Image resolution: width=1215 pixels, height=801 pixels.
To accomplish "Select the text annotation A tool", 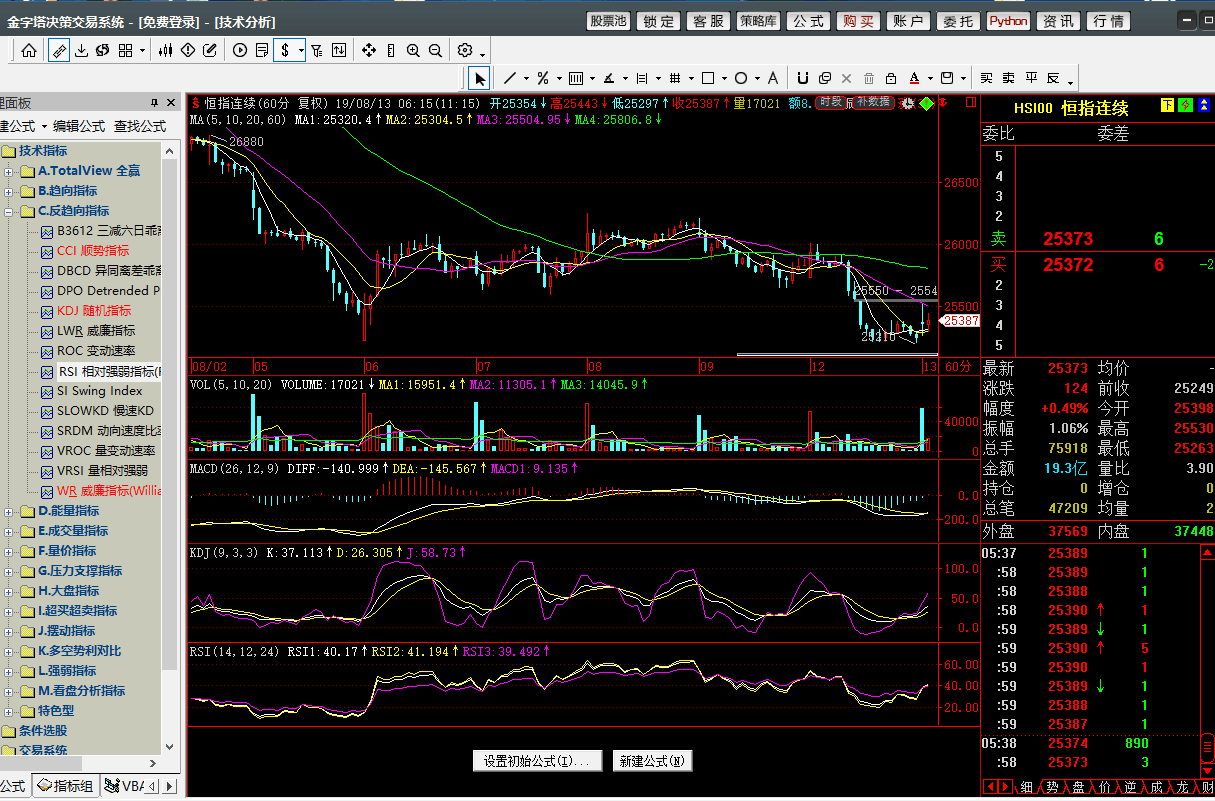I will (773, 78).
